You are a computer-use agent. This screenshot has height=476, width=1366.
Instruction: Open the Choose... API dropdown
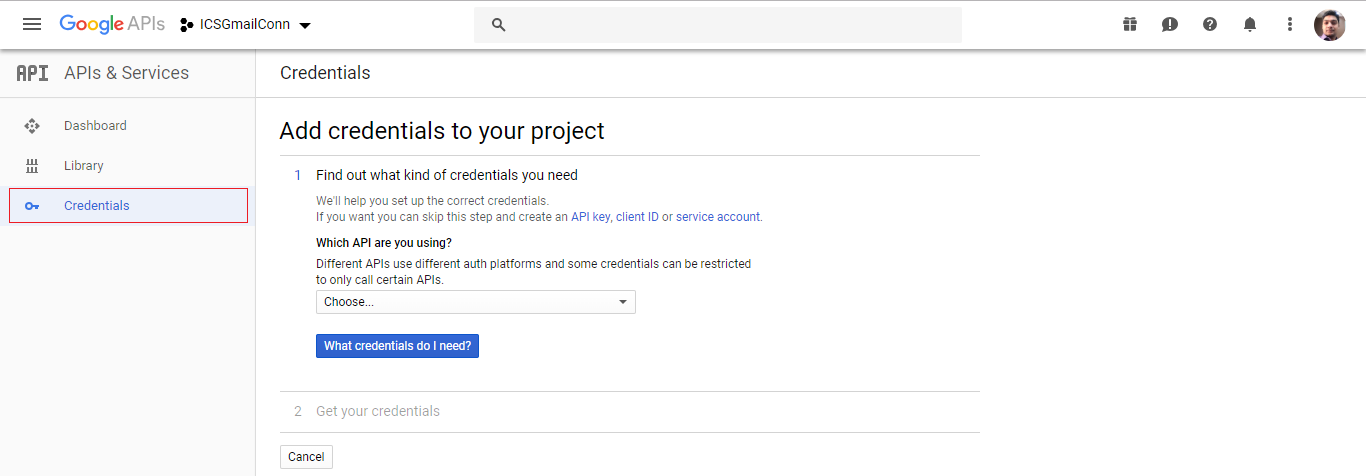click(475, 302)
